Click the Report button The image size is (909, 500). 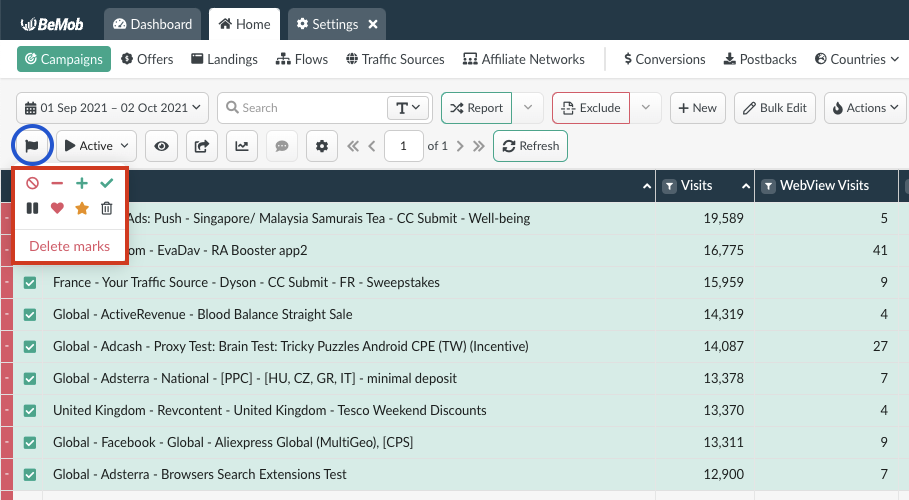point(477,108)
